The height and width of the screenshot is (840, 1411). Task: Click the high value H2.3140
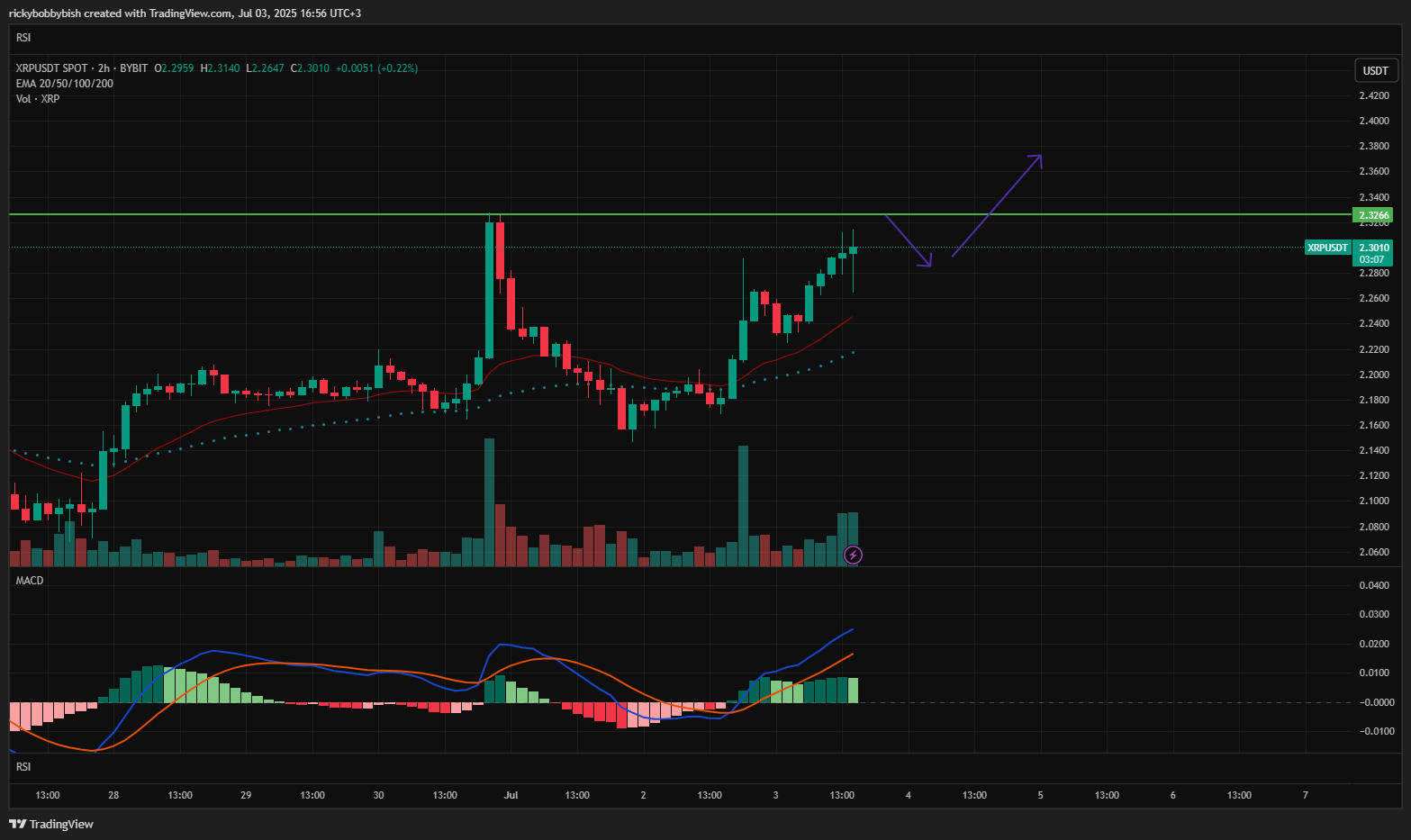click(220, 68)
